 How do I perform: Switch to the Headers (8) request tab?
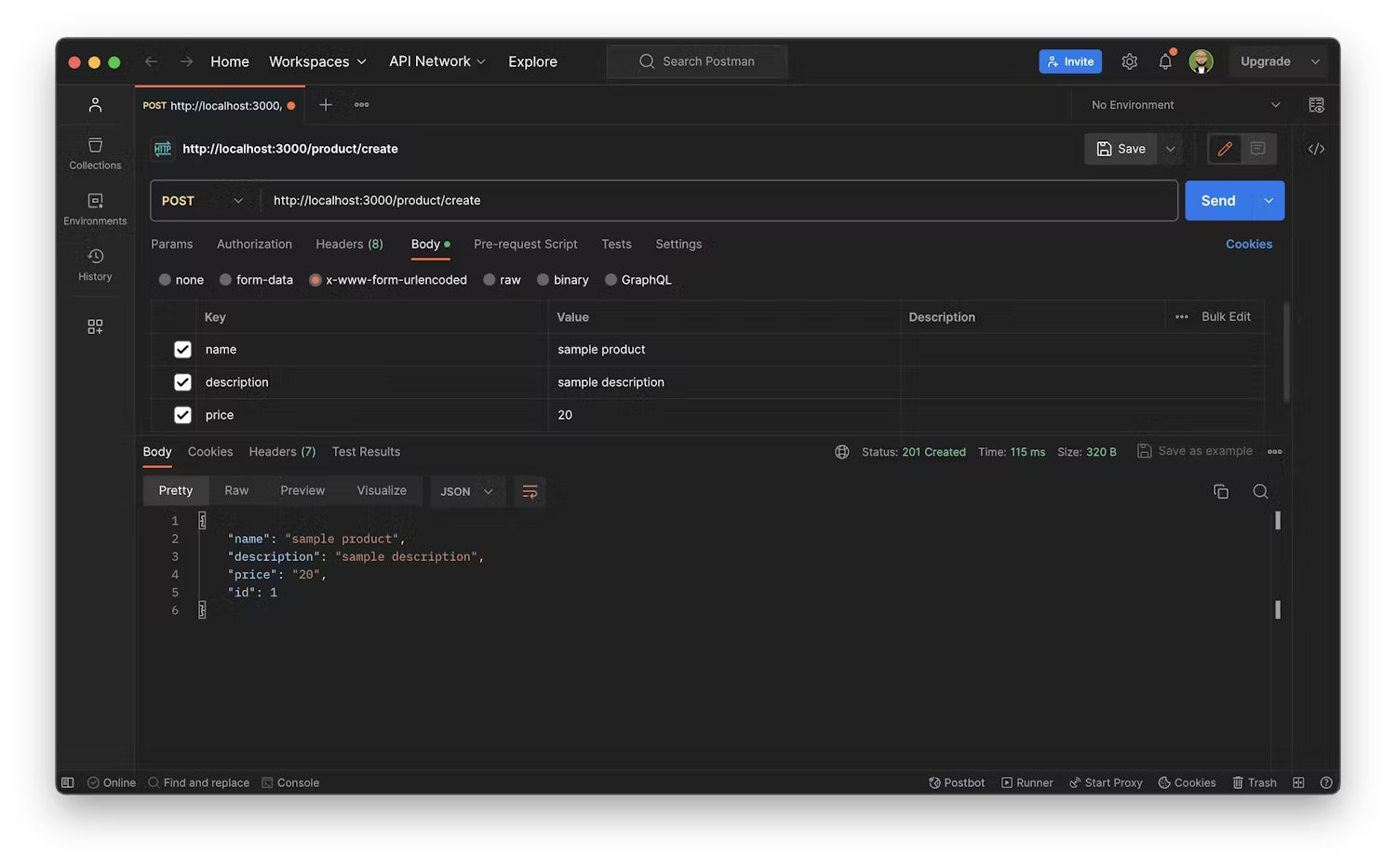(x=349, y=244)
